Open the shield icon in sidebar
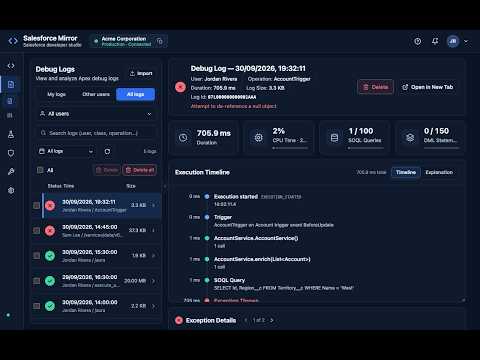480x360 pixels. tap(11, 153)
